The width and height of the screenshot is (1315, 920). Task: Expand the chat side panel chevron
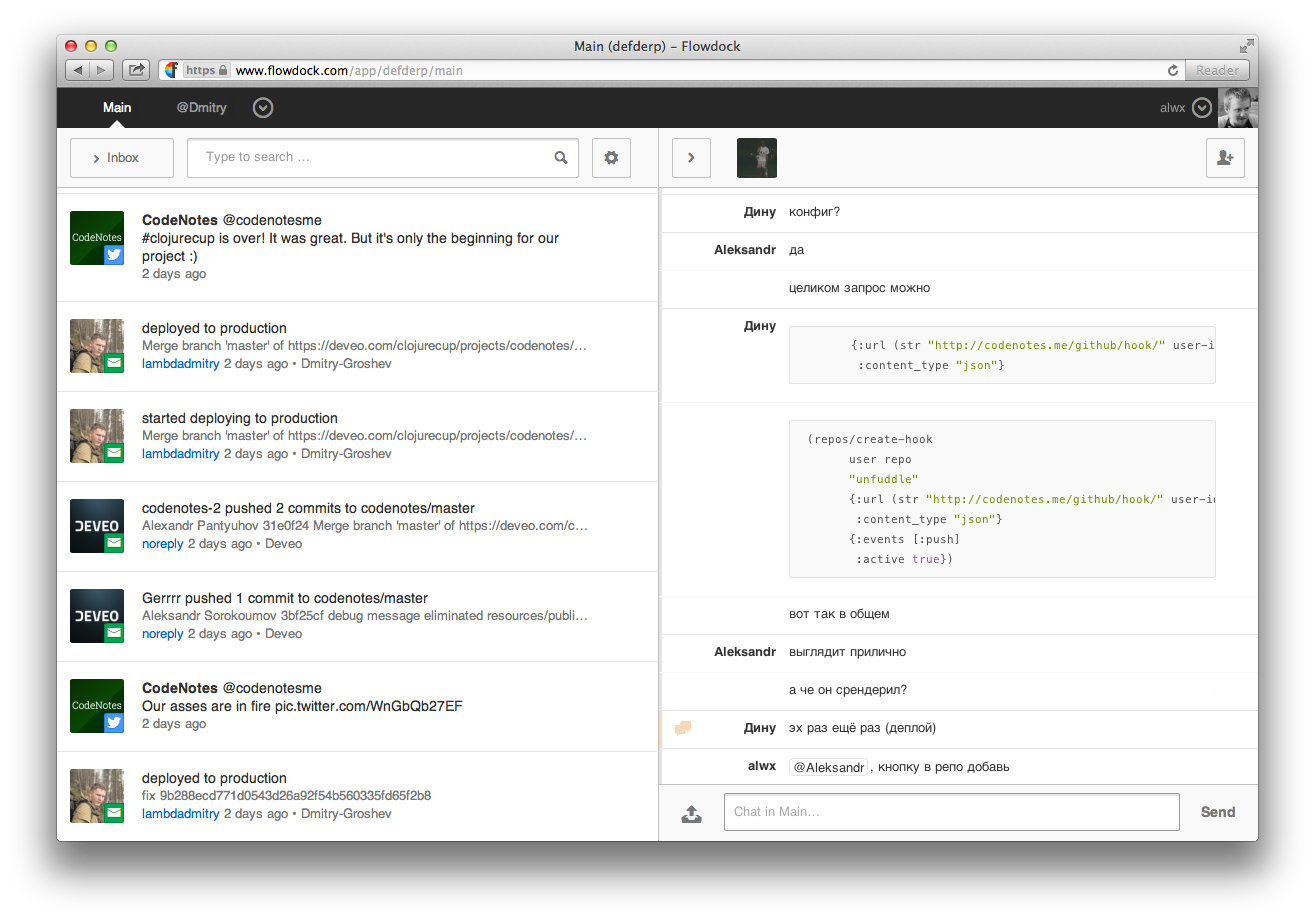(691, 158)
